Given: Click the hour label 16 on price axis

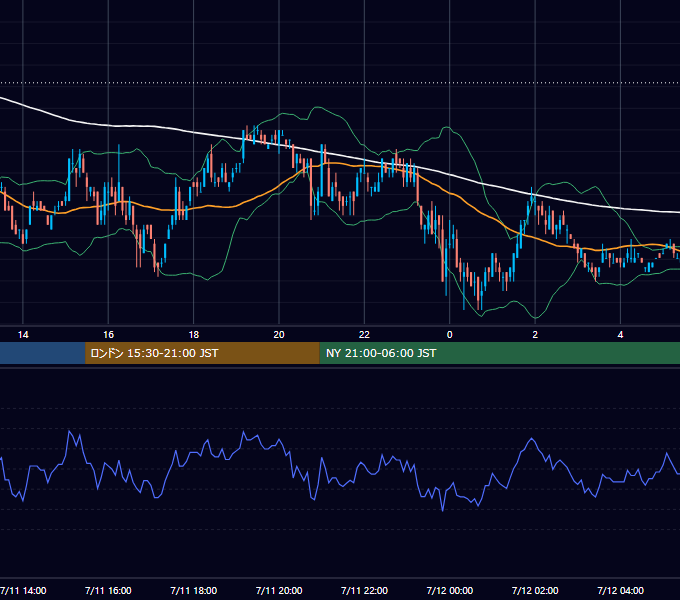Looking at the screenshot, I should pos(108,334).
